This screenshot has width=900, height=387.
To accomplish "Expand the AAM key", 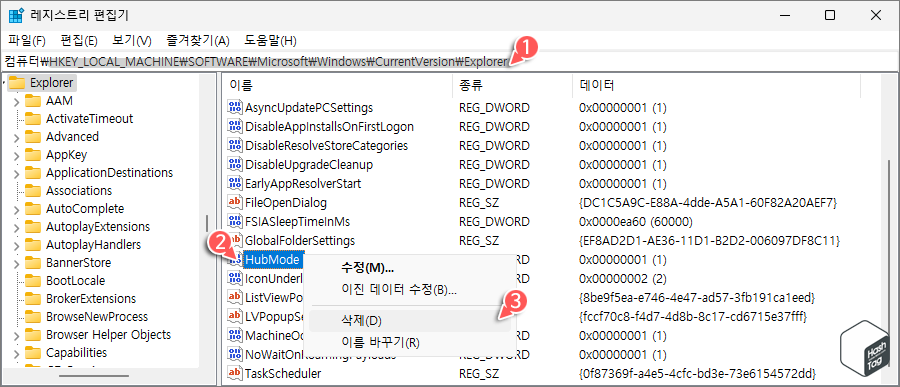I will point(16,101).
